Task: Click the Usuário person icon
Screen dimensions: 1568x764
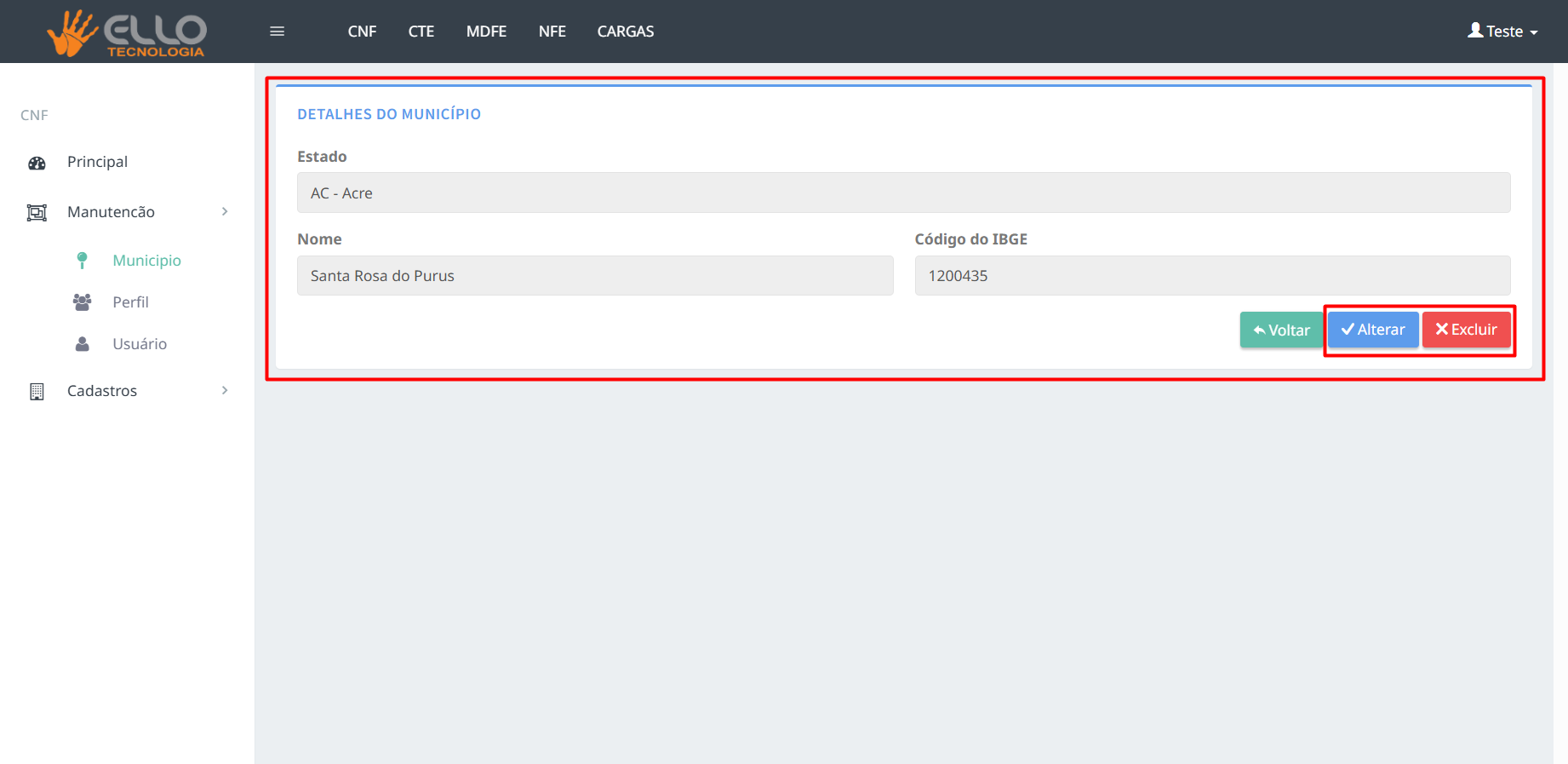Action: (82, 344)
